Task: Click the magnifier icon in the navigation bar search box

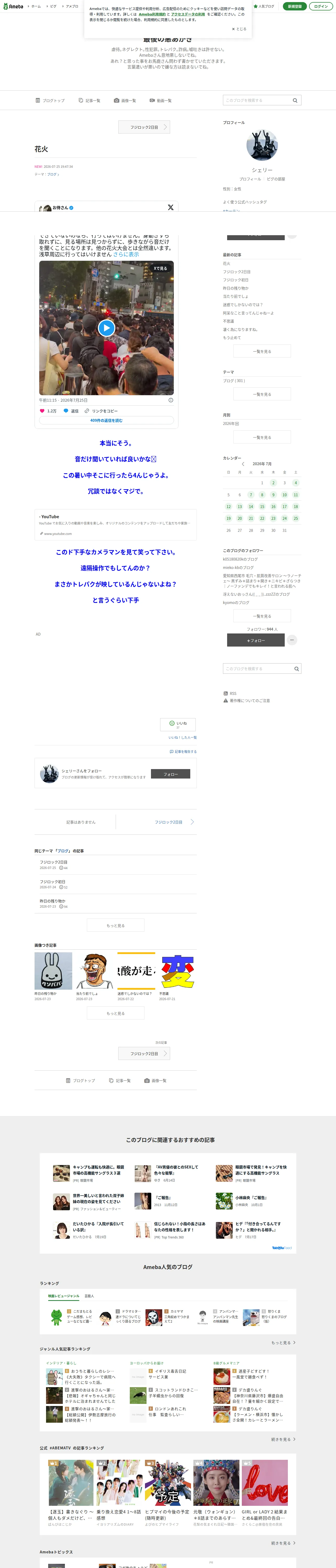Action: (x=295, y=100)
